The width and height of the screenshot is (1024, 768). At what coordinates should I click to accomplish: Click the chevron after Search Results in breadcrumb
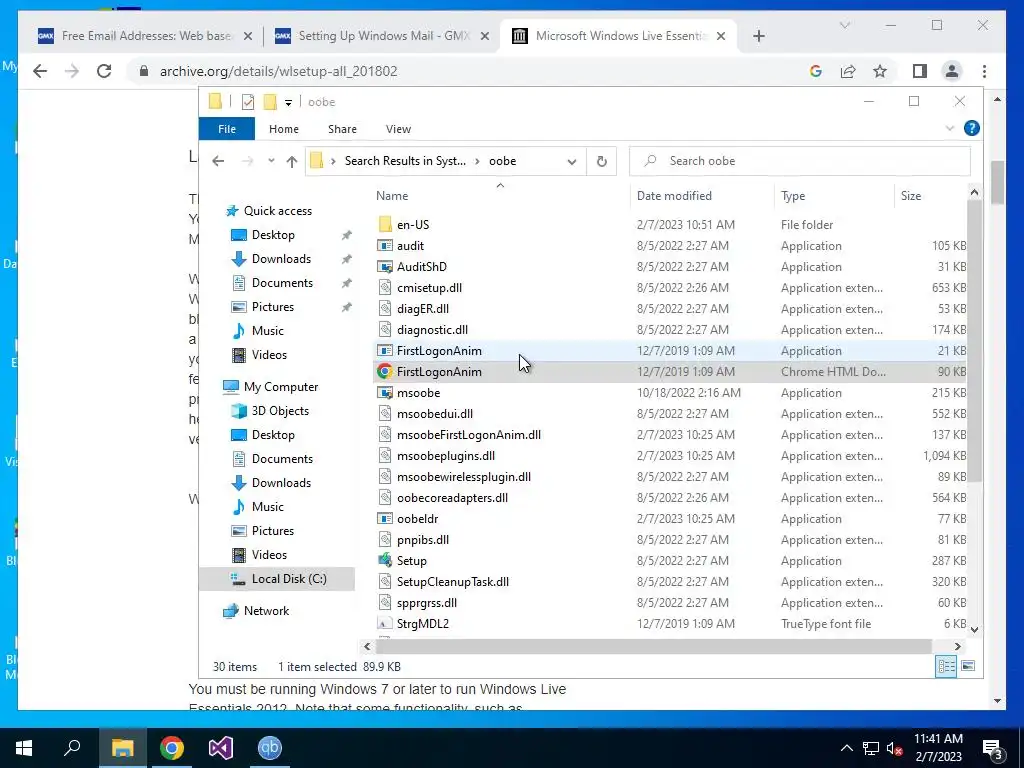477,161
